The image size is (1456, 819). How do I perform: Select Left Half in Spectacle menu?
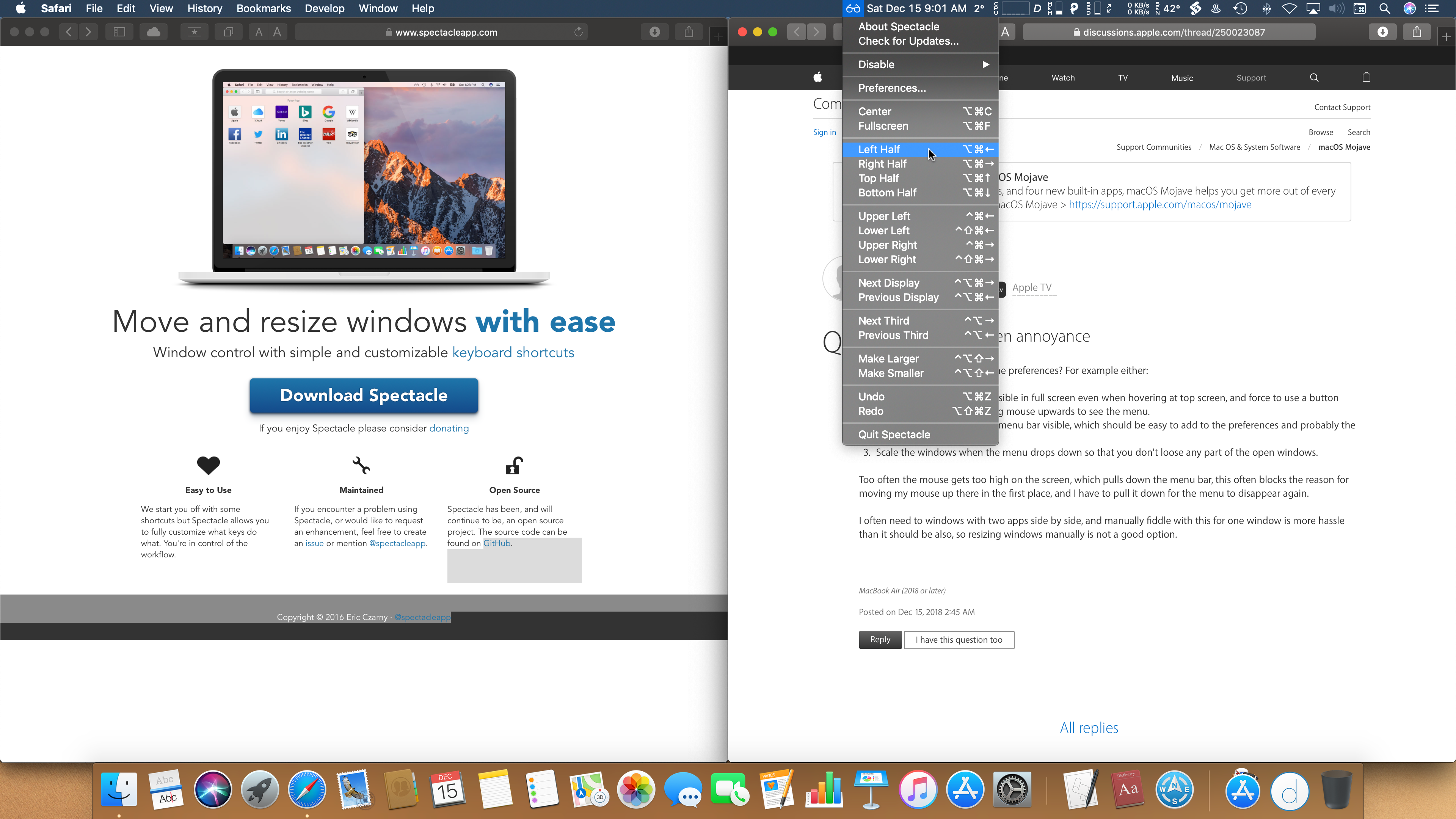(x=879, y=149)
